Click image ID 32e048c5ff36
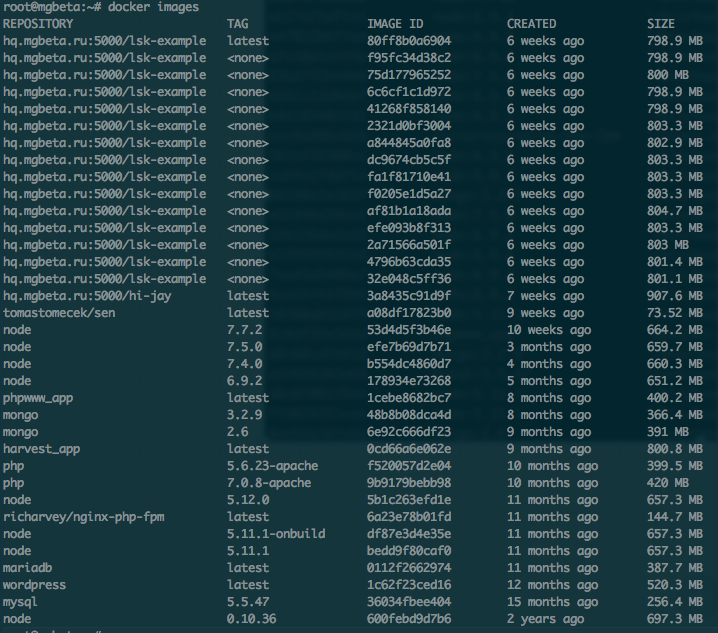This screenshot has height=633, width=718. pyautogui.click(x=409, y=278)
